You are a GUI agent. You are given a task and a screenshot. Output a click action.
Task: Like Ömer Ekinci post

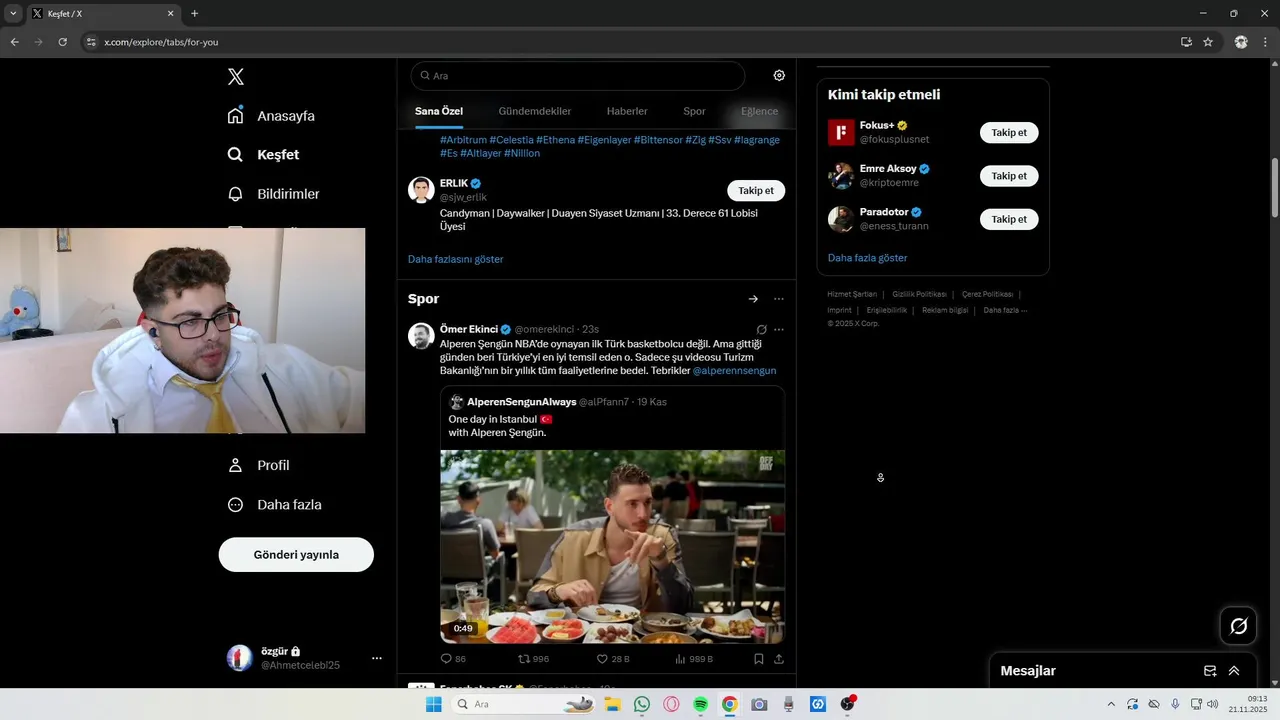[x=612, y=659]
